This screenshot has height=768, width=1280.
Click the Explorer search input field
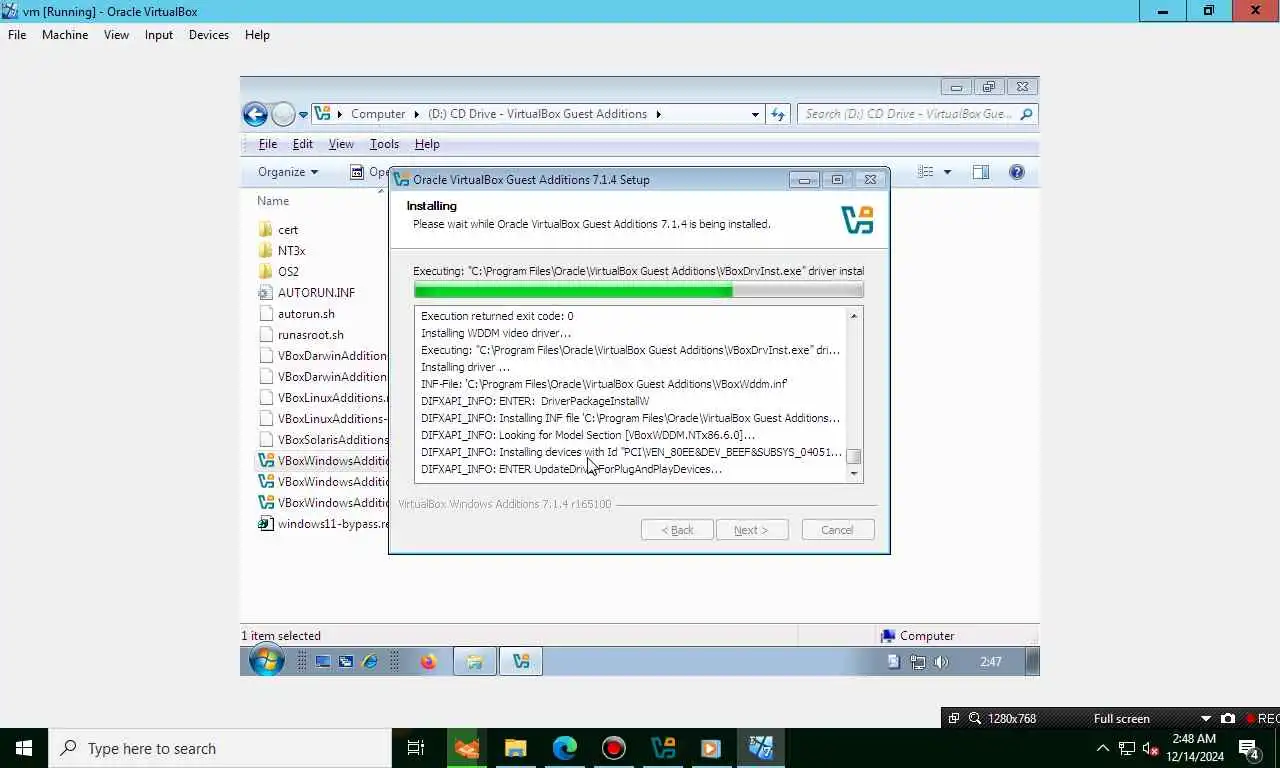coord(910,114)
